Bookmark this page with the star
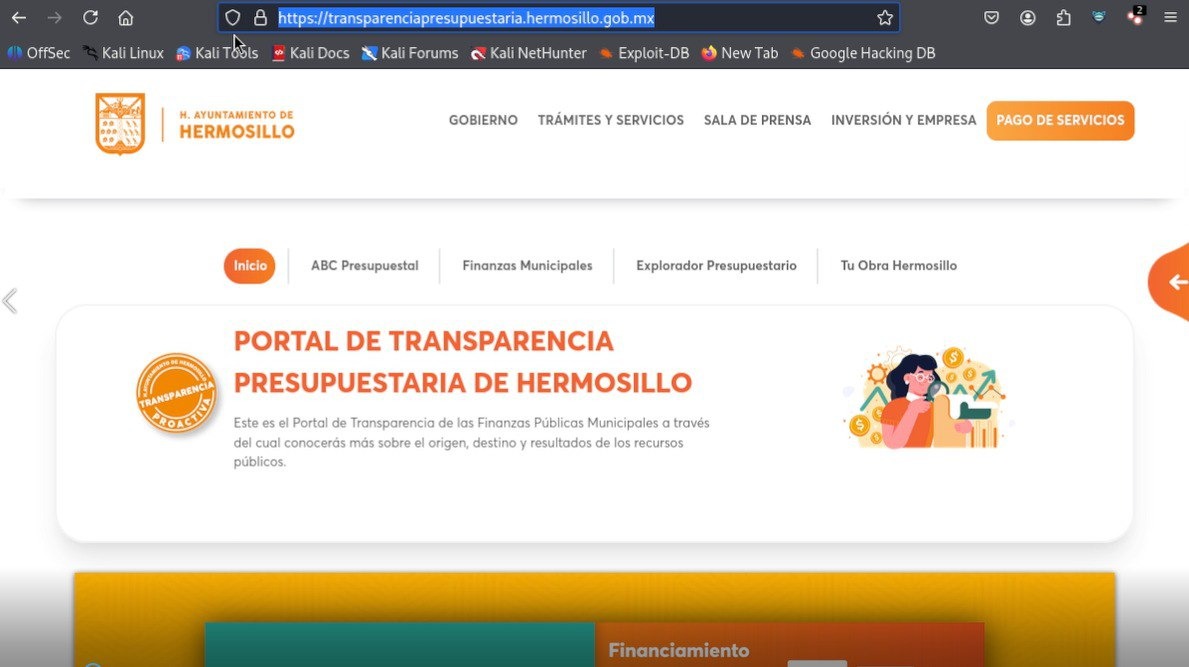Viewport: 1189px width, 667px height. 884,18
